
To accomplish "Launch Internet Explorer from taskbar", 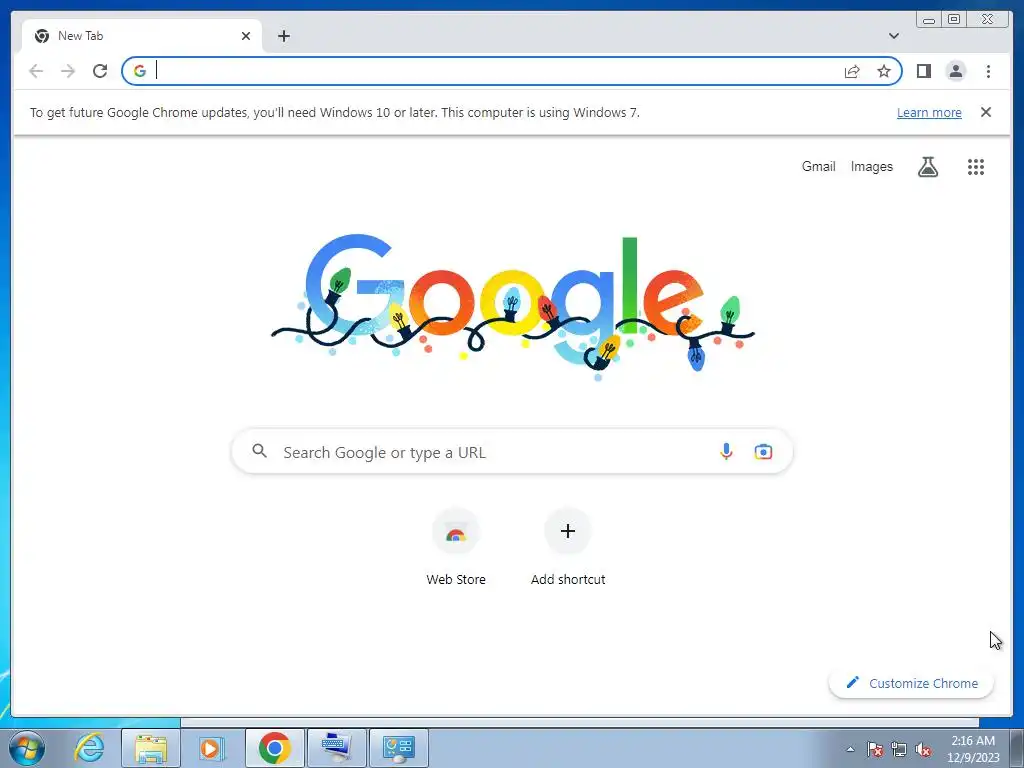I will (89, 748).
